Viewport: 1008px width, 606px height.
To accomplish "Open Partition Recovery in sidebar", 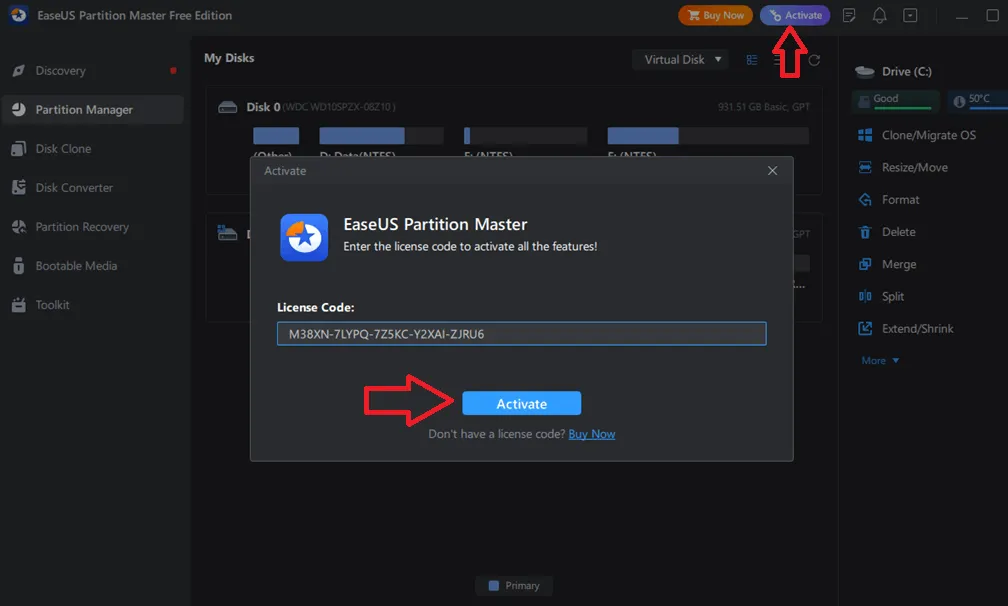I will tap(93, 227).
